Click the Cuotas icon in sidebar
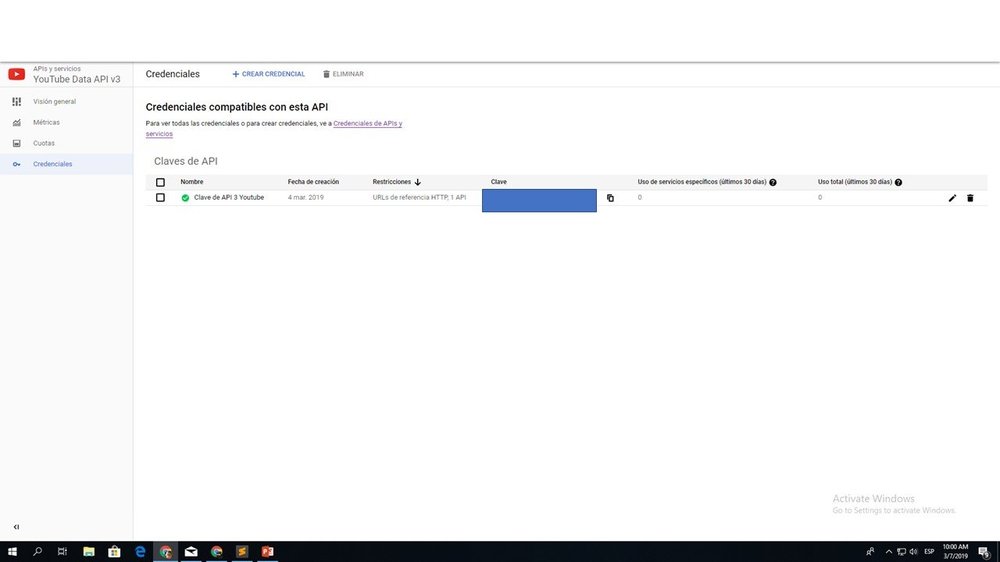This screenshot has height=562, width=1000. coord(17,144)
